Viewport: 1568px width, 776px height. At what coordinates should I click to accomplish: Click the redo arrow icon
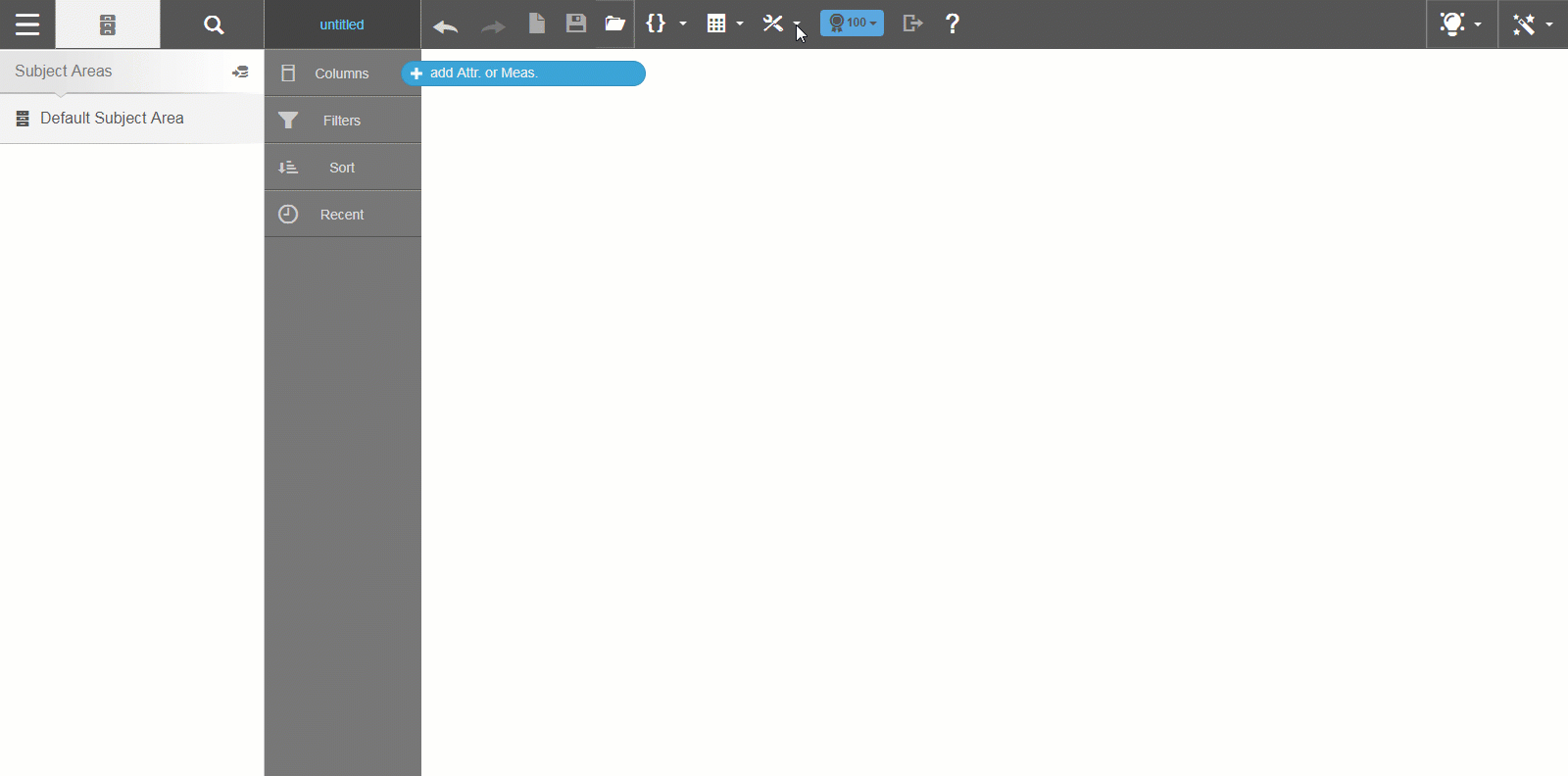click(493, 25)
